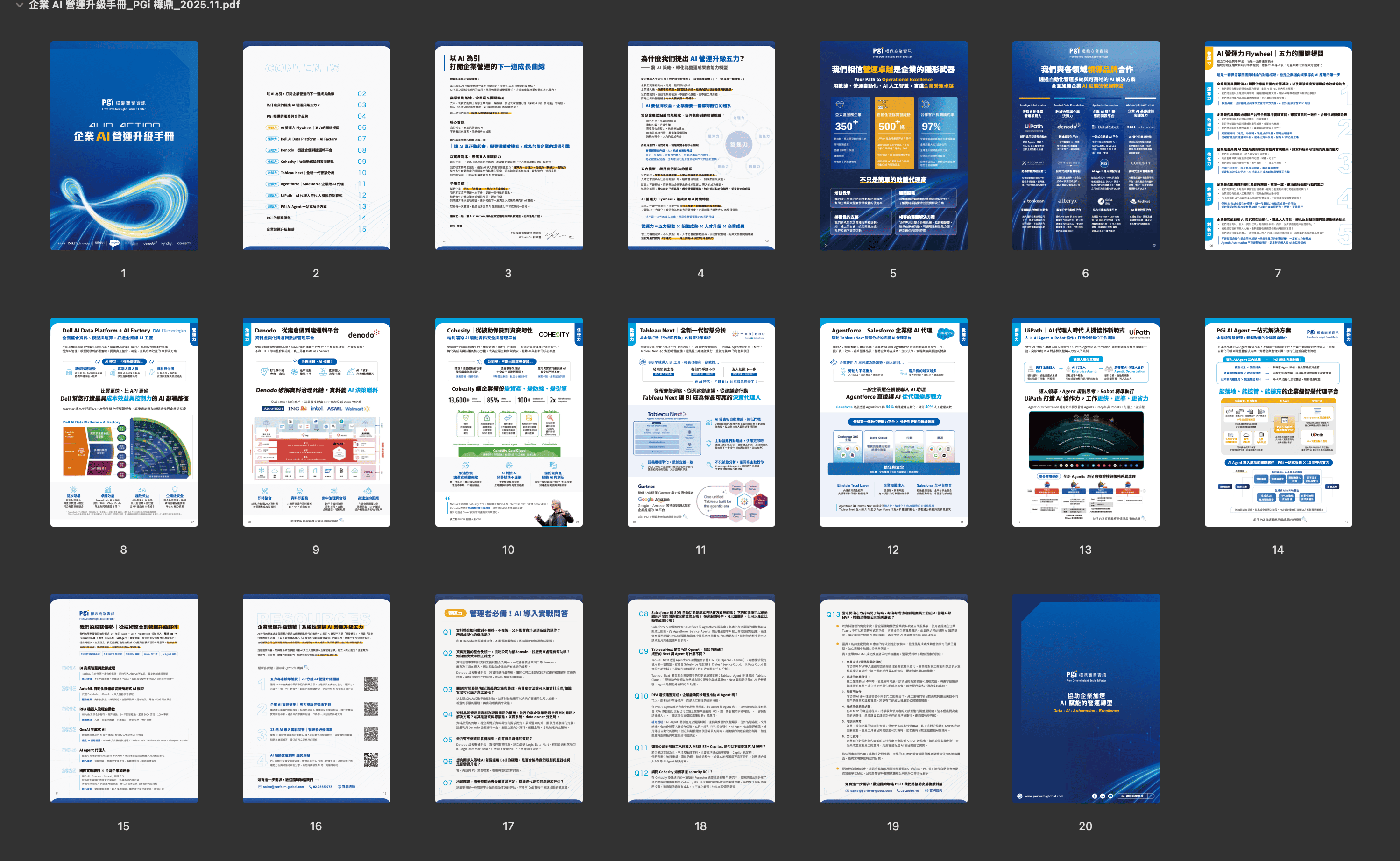Open cover page thumbnail "AI IN ACTION"
This screenshot has width=1400, height=861.
click(124, 145)
